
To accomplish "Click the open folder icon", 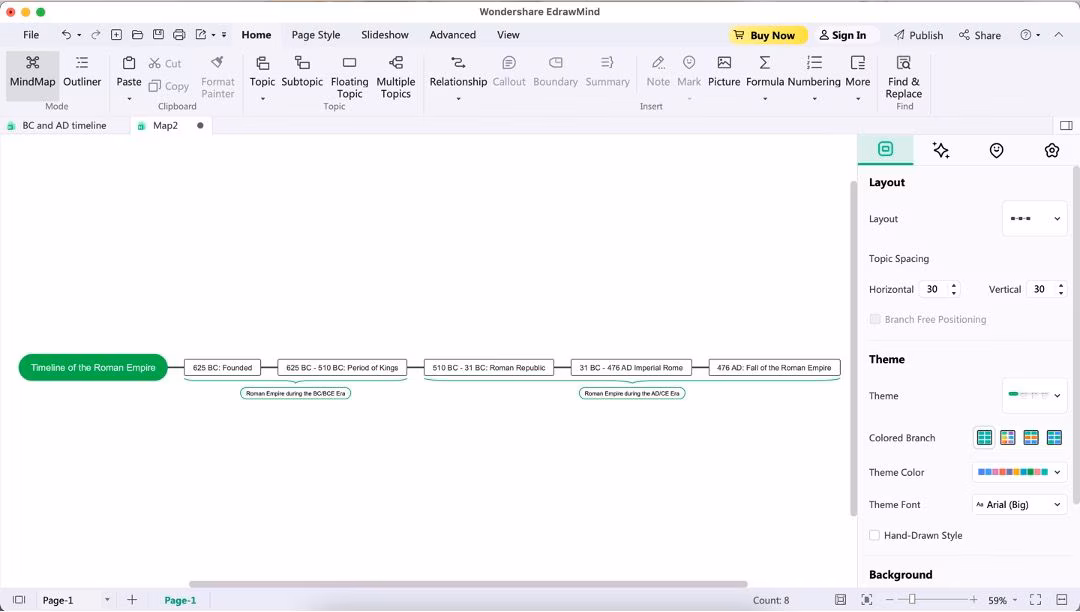I will tap(137, 34).
